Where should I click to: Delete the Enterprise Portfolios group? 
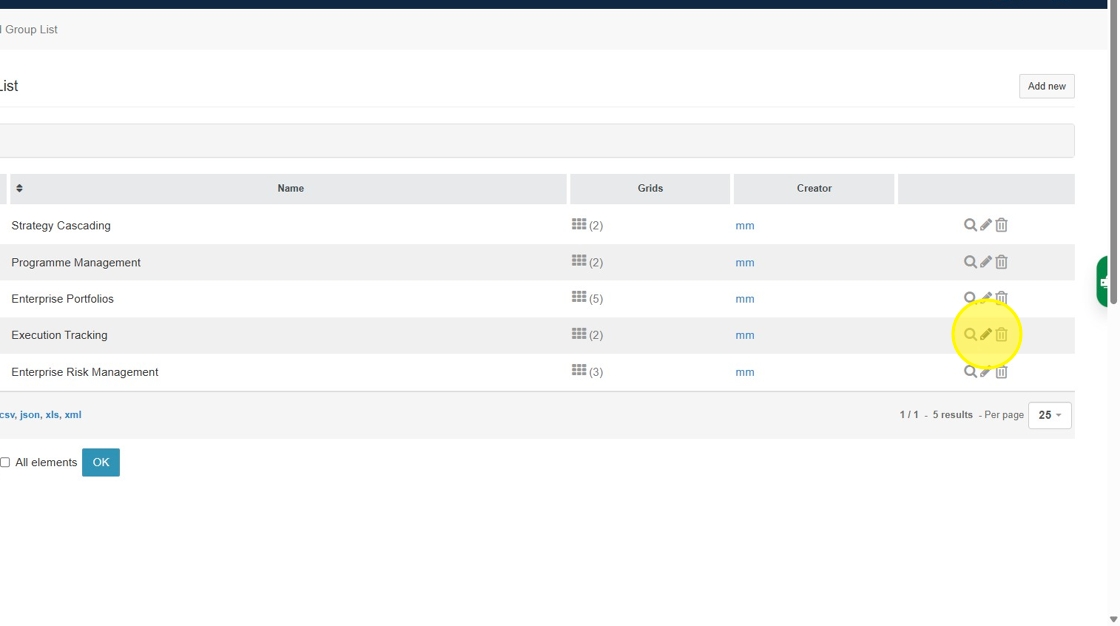pyautogui.click(x=1001, y=298)
